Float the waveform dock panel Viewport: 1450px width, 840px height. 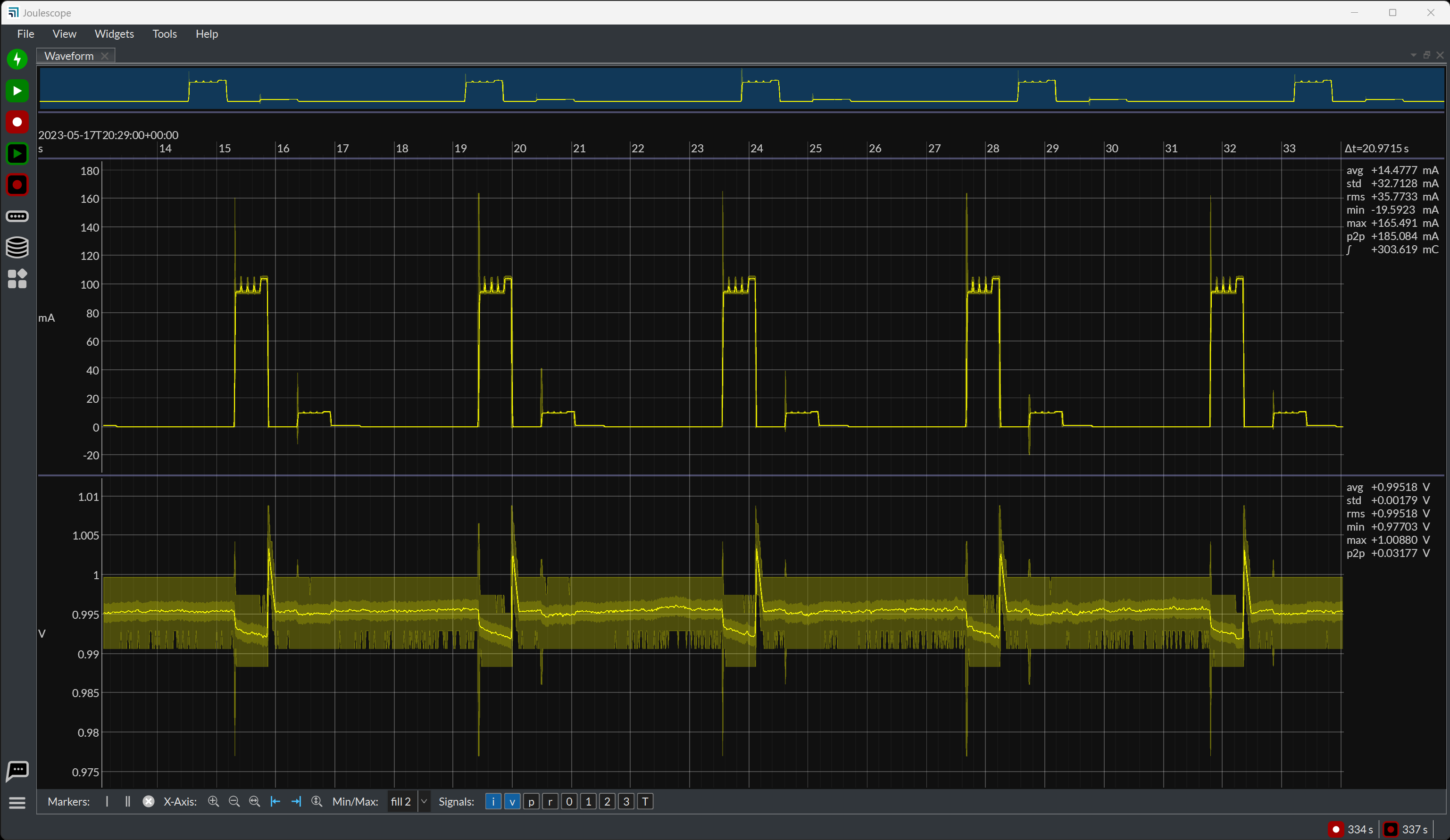tap(1426, 55)
